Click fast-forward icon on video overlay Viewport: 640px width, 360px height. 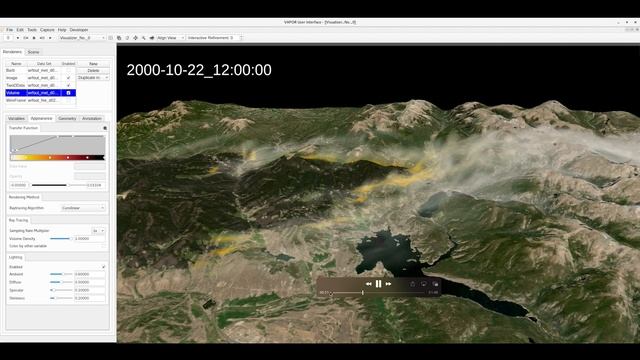point(388,284)
